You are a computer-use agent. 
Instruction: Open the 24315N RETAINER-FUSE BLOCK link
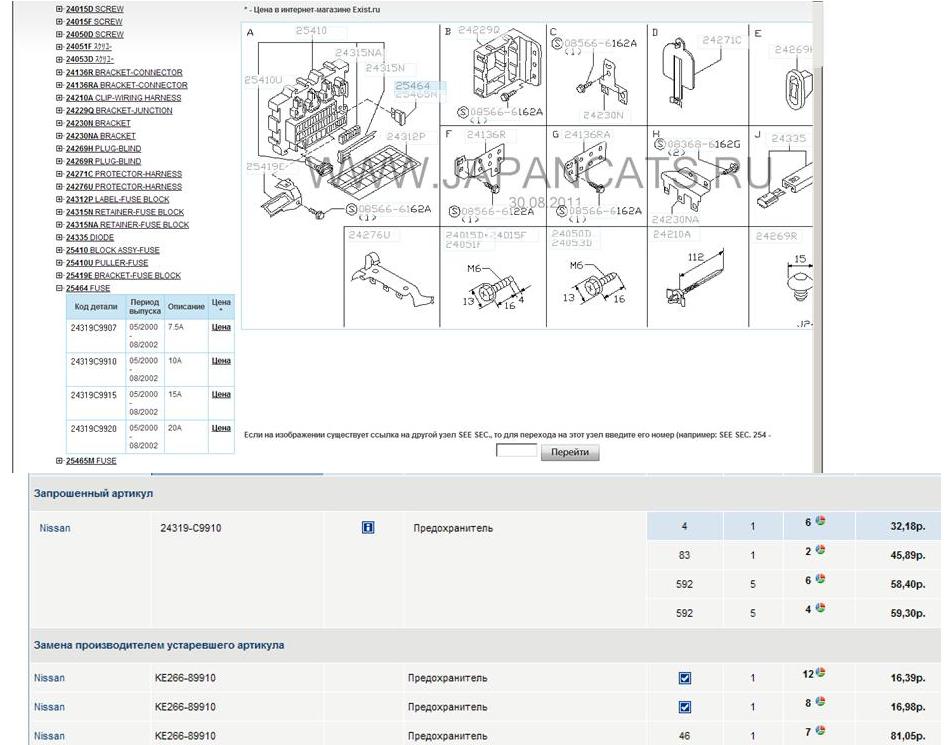[125, 212]
